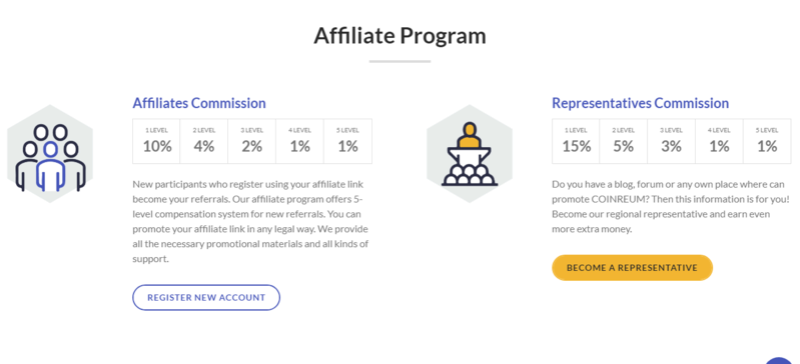Click the affiliate program description paragraph
The height and width of the screenshot is (364, 800).
[x=251, y=221]
